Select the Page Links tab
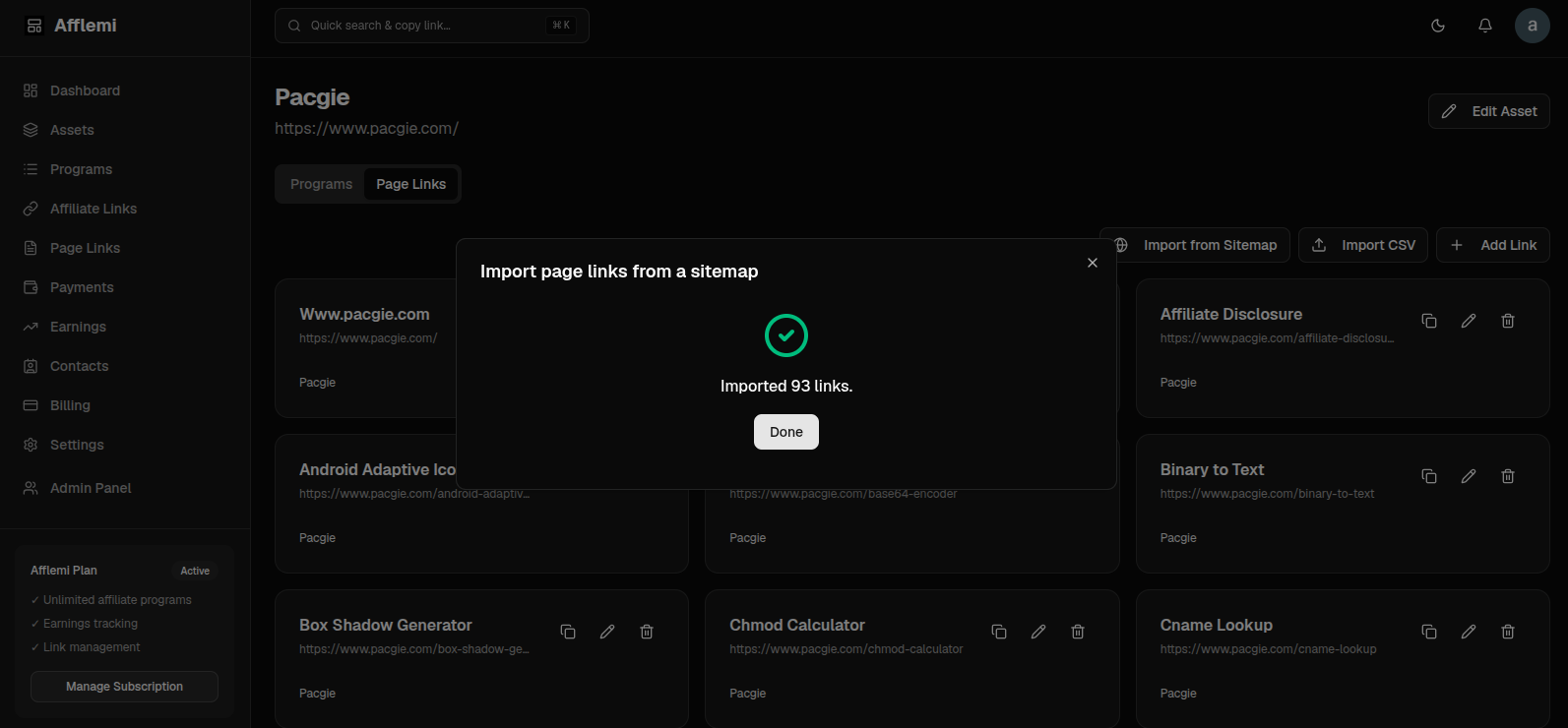Viewport: 1568px width, 728px height. click(x=410, y=184)
